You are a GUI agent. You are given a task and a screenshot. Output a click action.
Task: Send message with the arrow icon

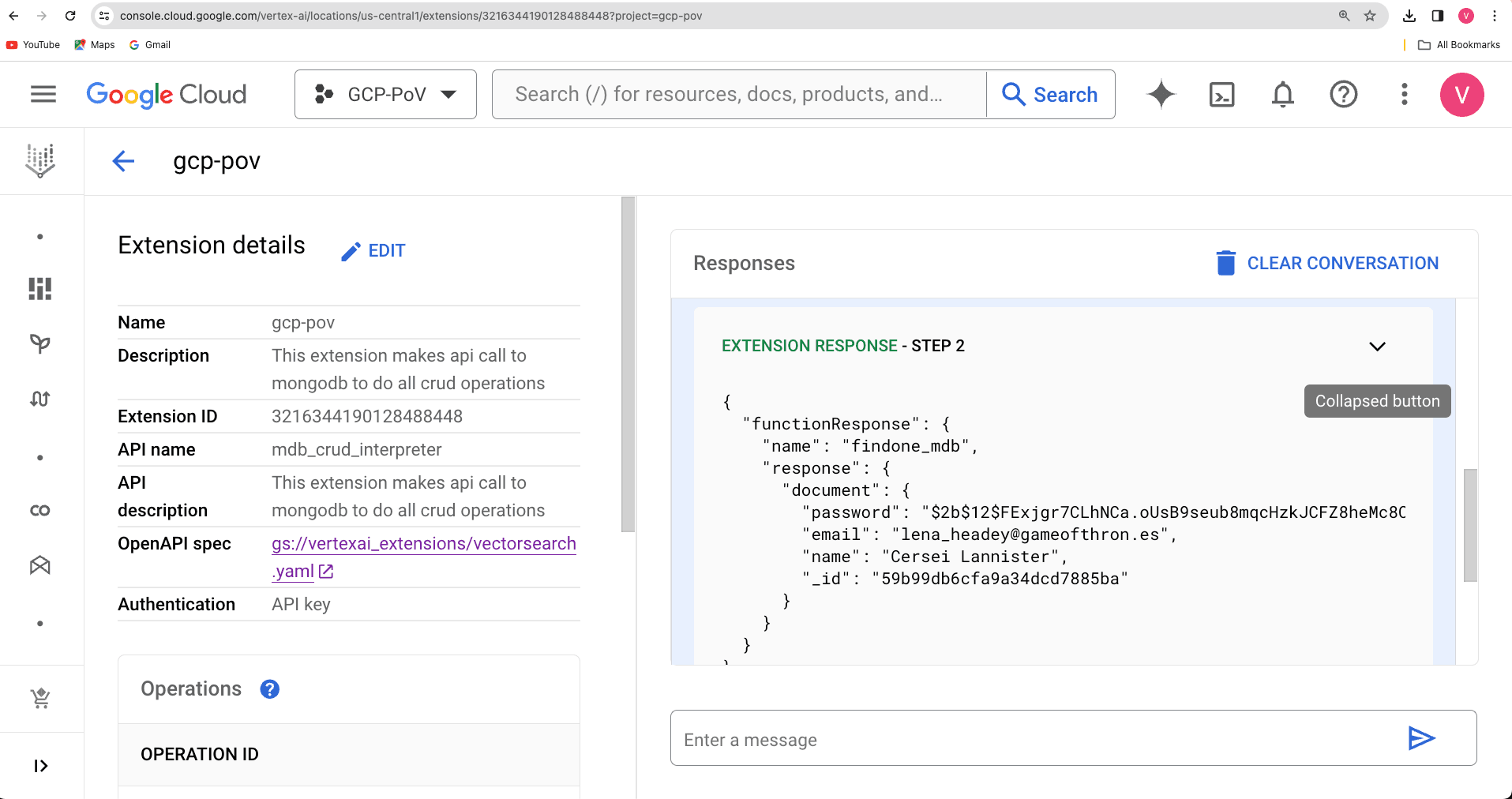1421,738
